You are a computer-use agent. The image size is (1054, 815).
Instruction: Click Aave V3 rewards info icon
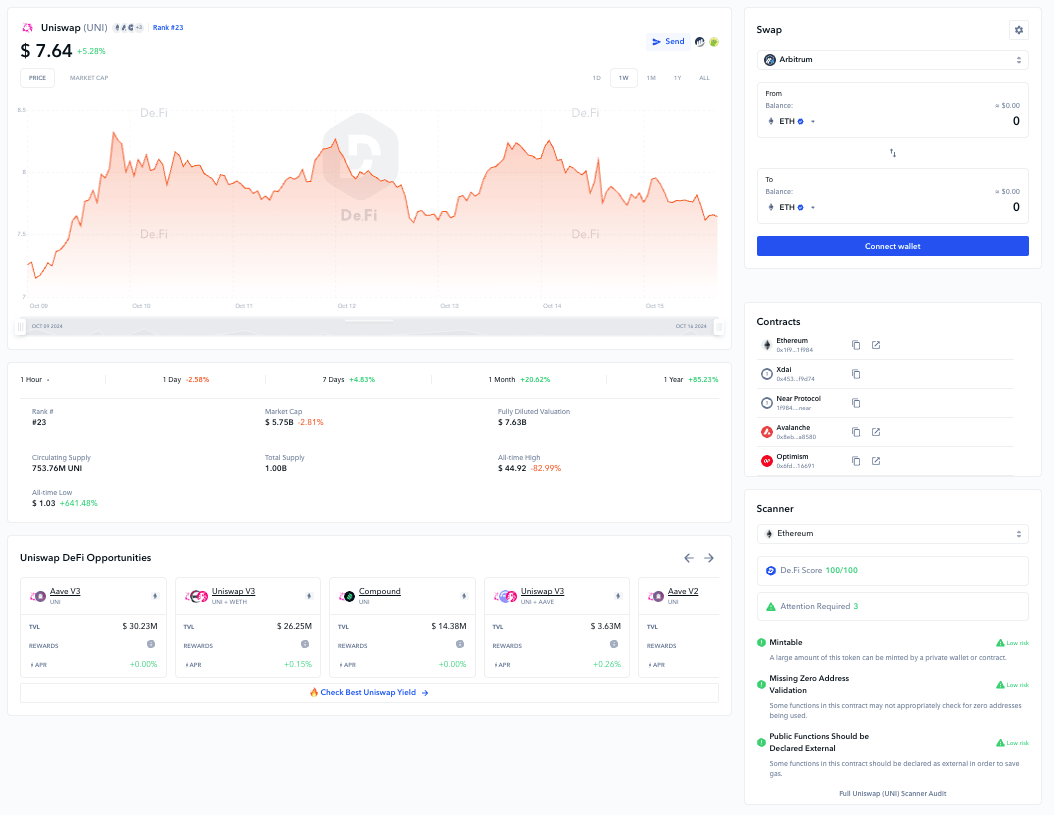tap(151, 644)
